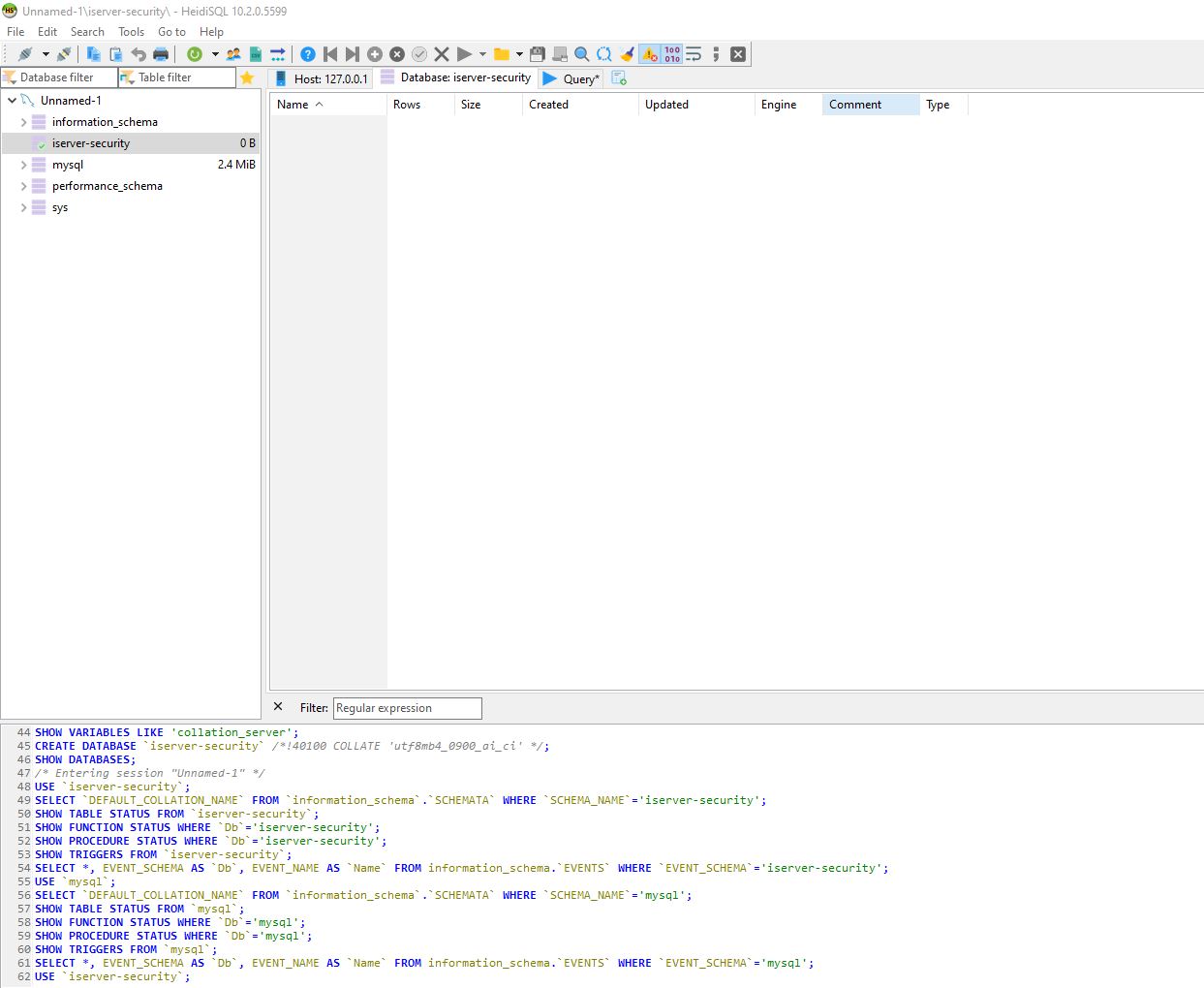The image size is (1204, 988).
Task: Undo using the toolbar arrow icon
Action: pos(139,54)
